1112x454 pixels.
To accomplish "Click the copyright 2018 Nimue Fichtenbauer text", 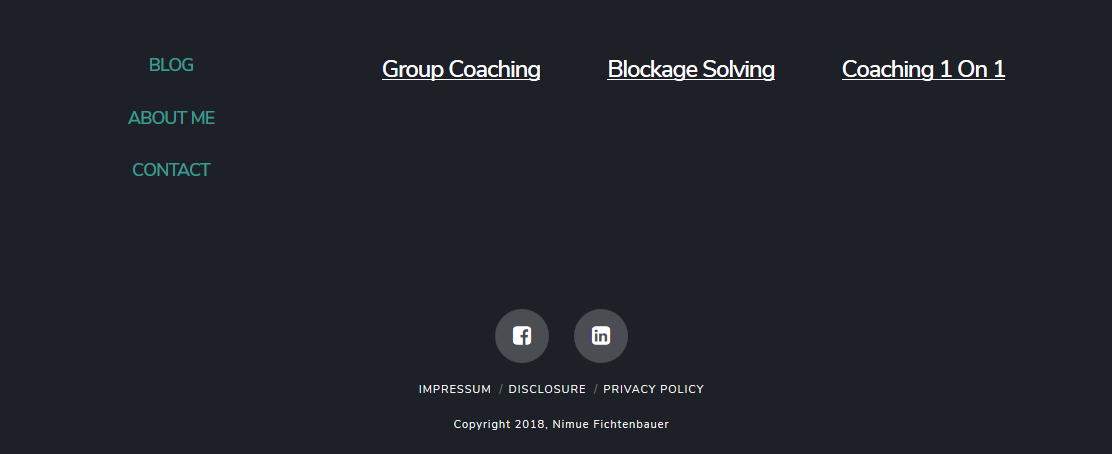I will coord(561,425).
